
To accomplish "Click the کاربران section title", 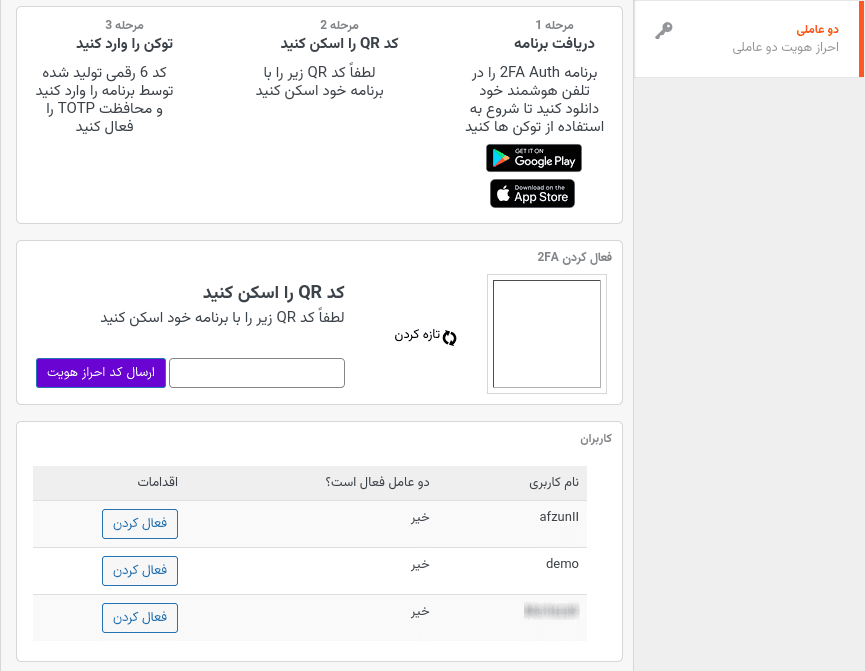I will 596,439.
